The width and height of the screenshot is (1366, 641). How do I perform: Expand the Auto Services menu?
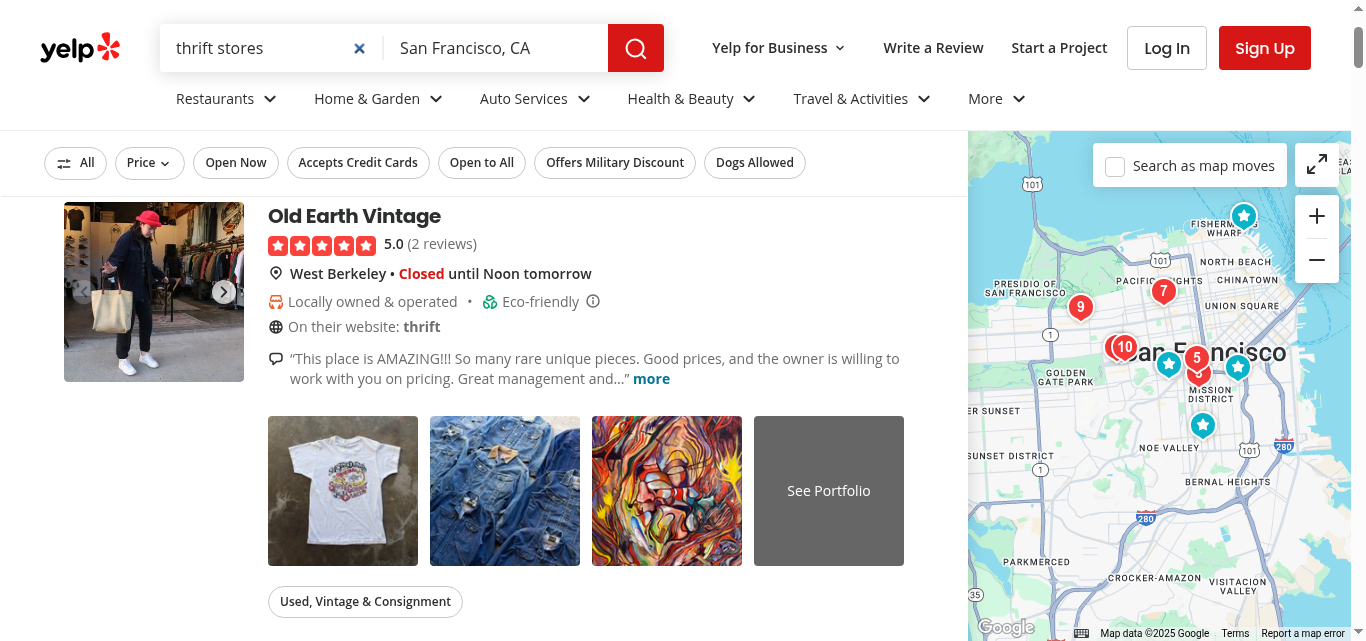[535, 99]
